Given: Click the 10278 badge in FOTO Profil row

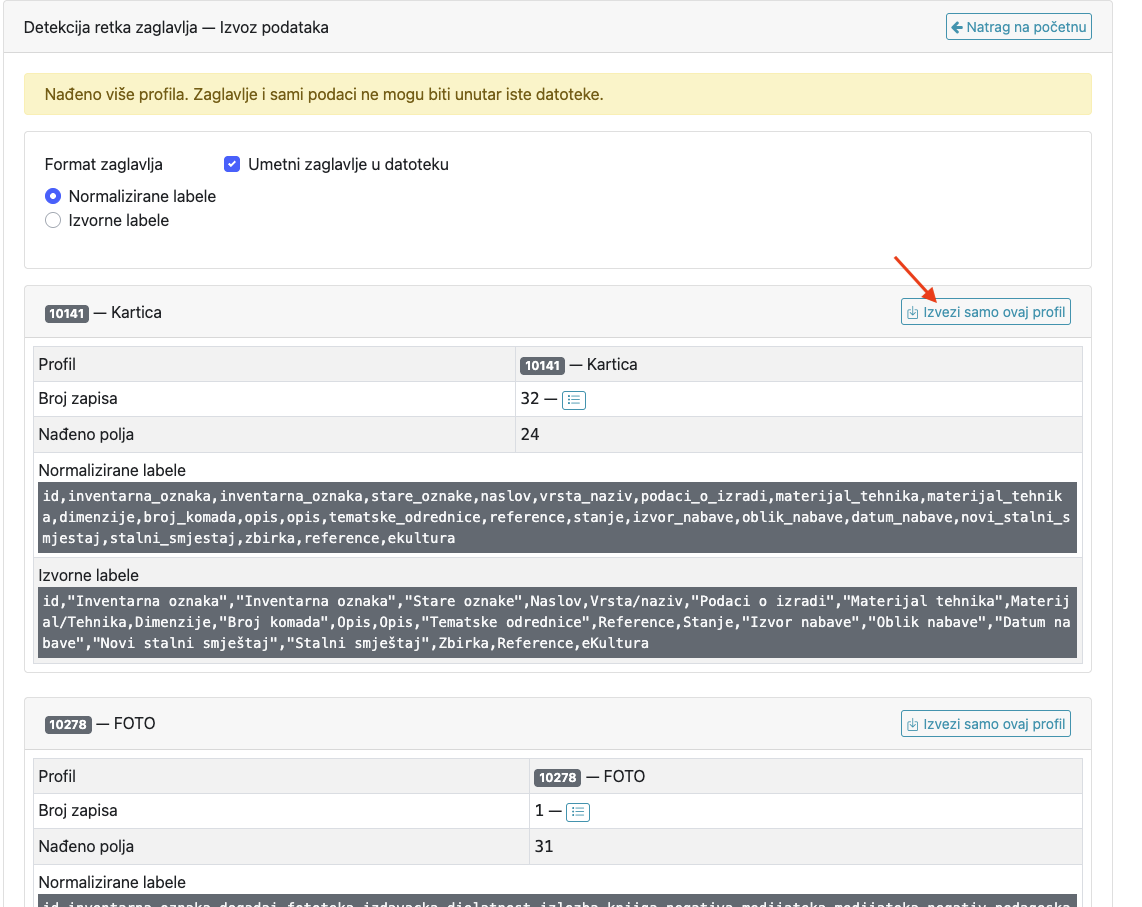Looking at the screenshot, I should (x=557, y=777).
